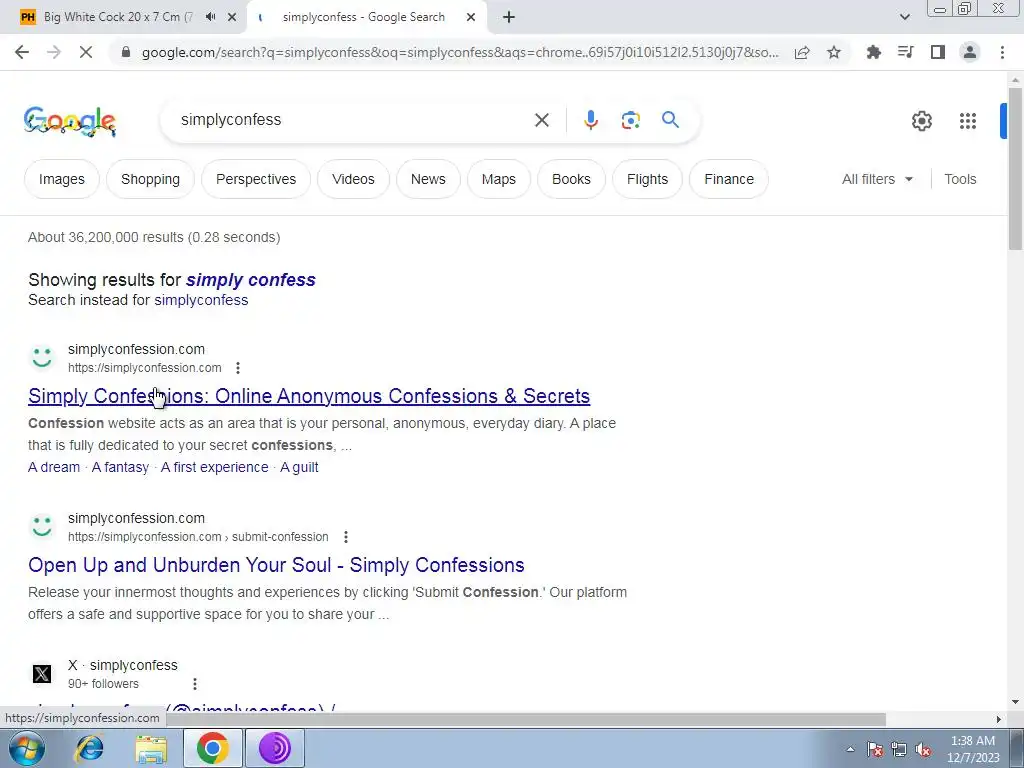The height and width of the screenshot is (768, 1024).
Task: Mute the first tab's audio
Action: pyautogui.click(x=210, y=17)
